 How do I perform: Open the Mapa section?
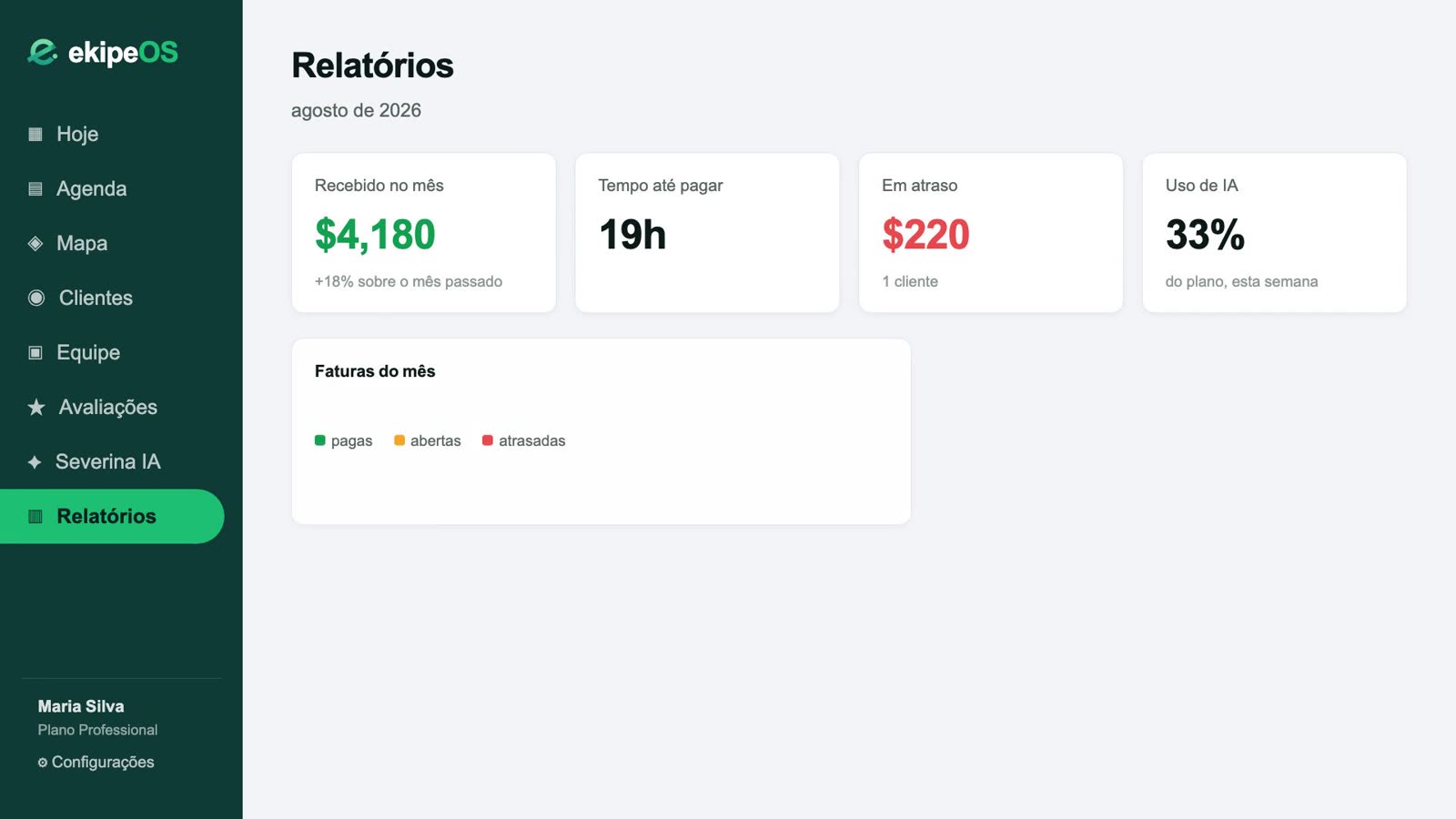(112, 243)
